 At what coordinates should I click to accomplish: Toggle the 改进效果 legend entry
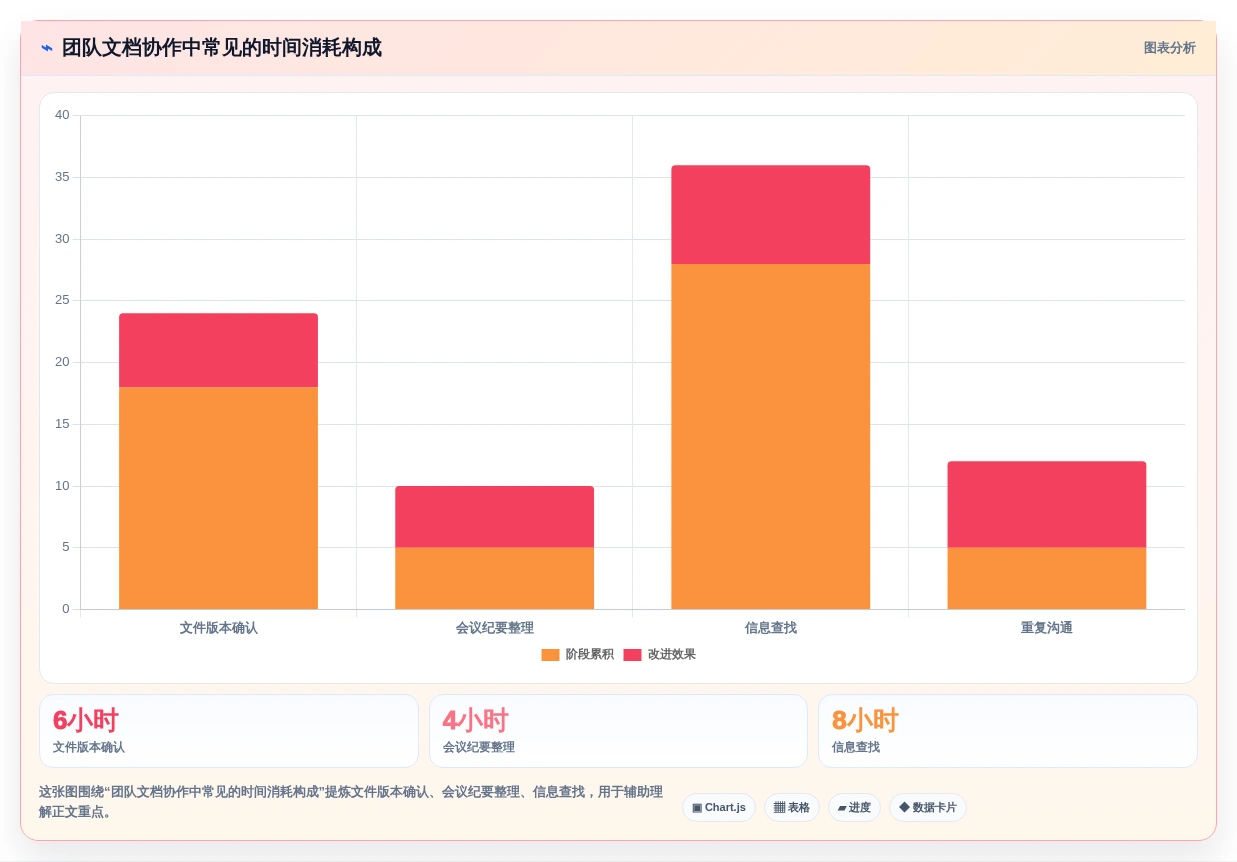[x=660, y=655]
